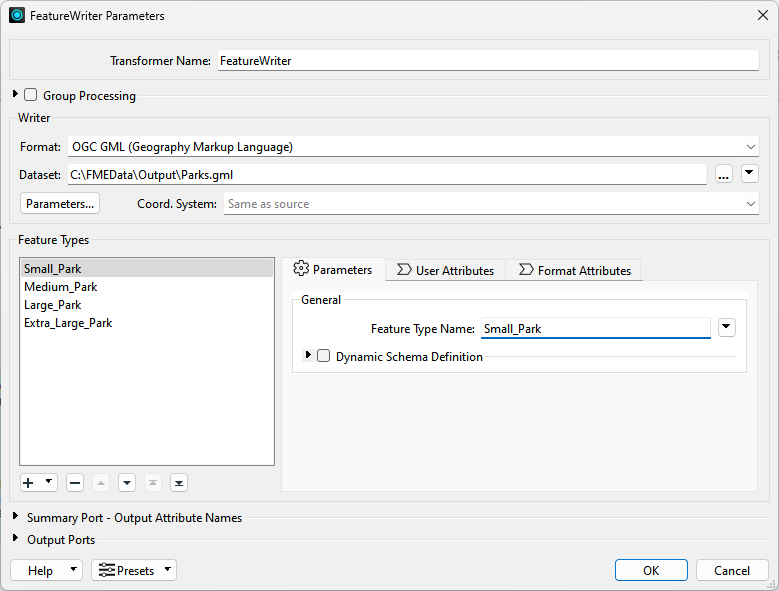Switch to the Parameters tab
The image size is (779, 591).
coord(333,269)
